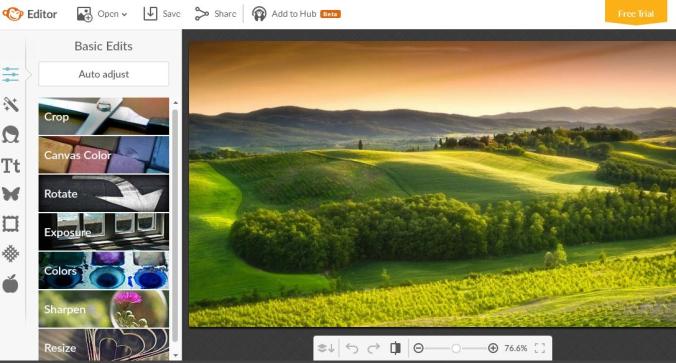Select the Sharpen tool
Image resolution: width=676 pixels, height=363 pixels.
(103, 309)
